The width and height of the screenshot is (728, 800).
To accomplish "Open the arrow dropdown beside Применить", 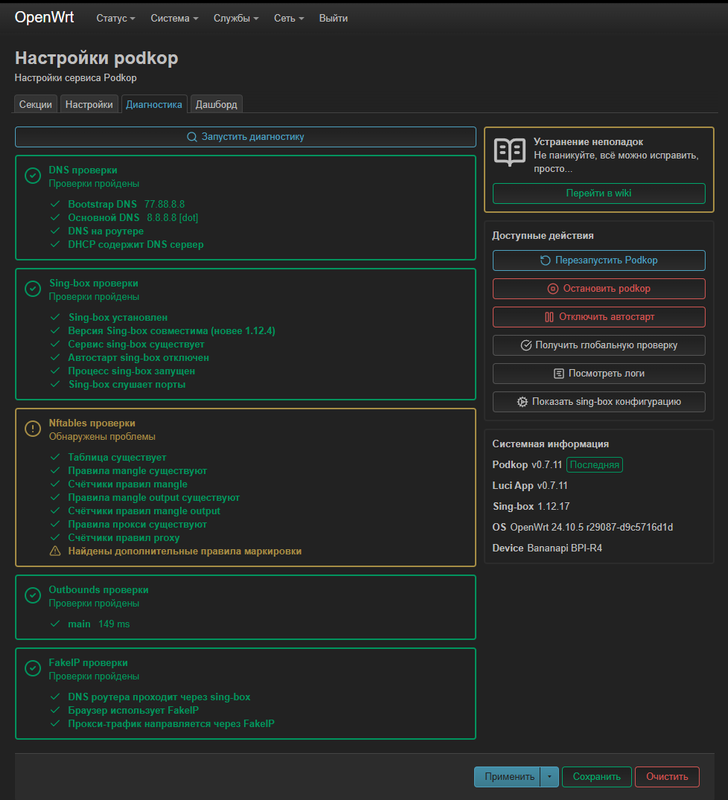I will coord(549,777).
